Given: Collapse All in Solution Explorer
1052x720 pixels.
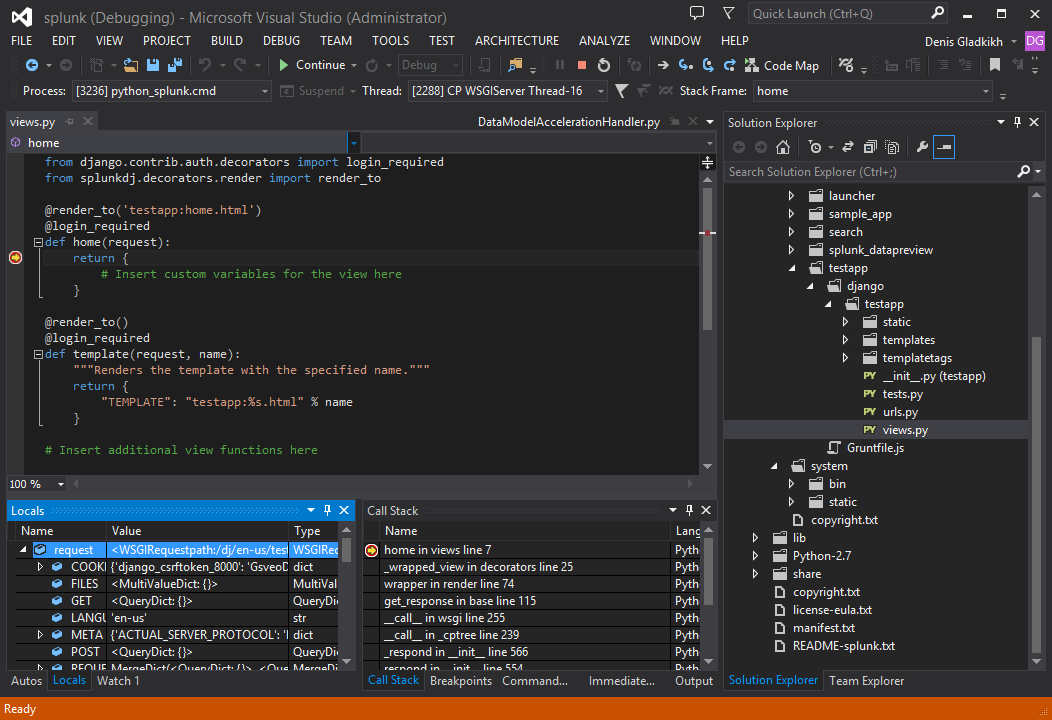Looking at the screenshot, I should tap(870, 147).
